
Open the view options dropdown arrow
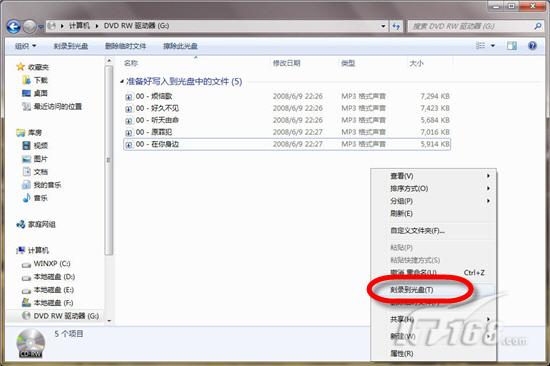pos(493,46)
